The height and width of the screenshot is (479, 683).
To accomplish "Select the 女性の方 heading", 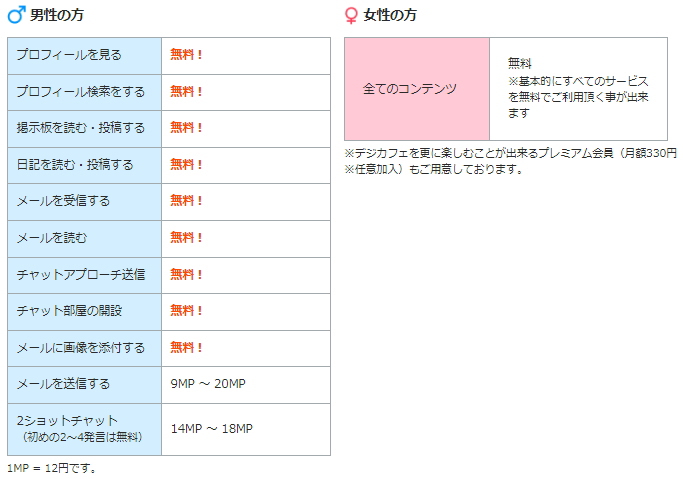I will pyautogui.click(x=390, y=15).
